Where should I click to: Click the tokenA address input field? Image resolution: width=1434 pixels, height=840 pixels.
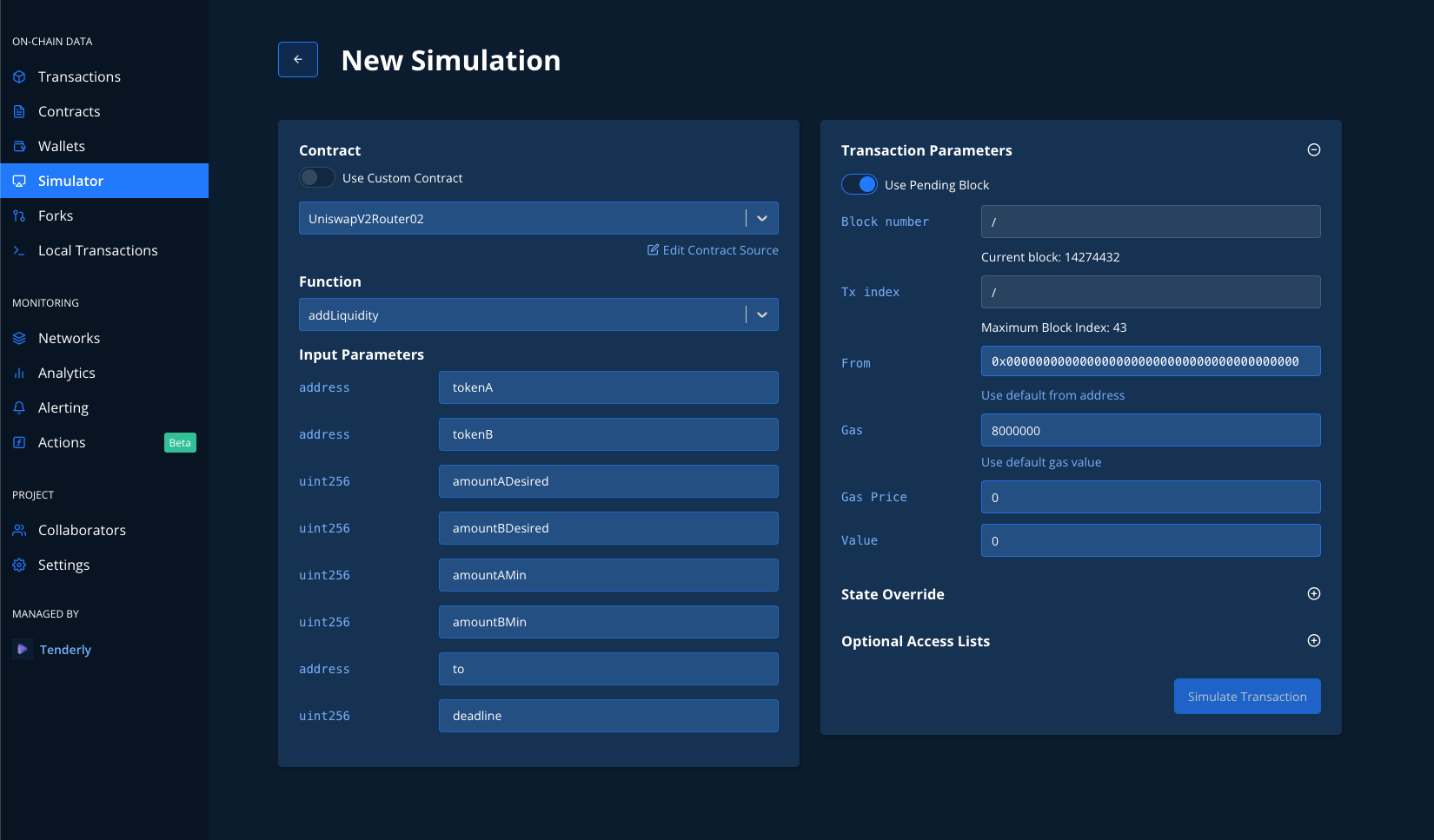pos(608,387)
